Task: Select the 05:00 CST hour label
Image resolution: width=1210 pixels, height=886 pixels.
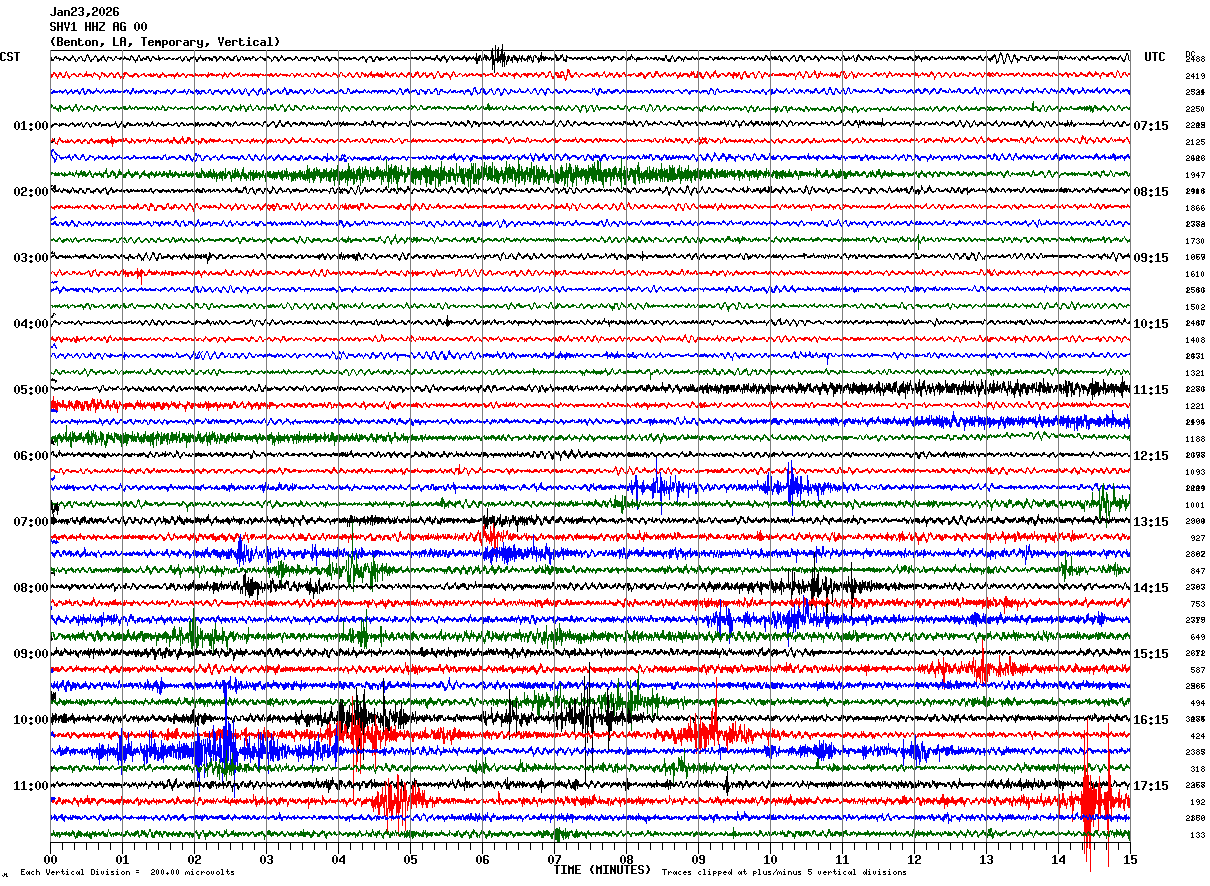Action: (x=31, y=390)
